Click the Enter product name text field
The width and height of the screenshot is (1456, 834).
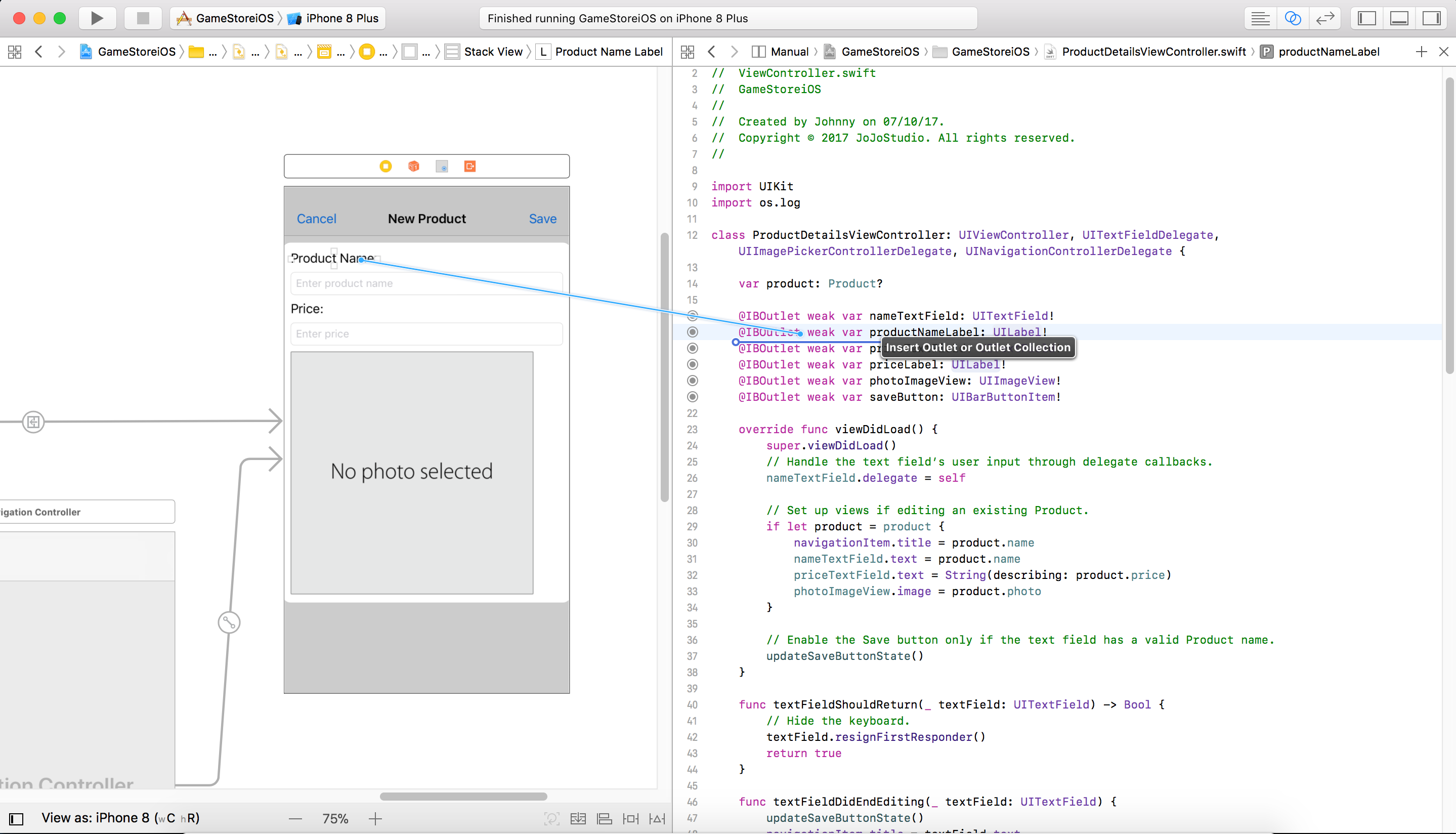click(x=426, y=283)
